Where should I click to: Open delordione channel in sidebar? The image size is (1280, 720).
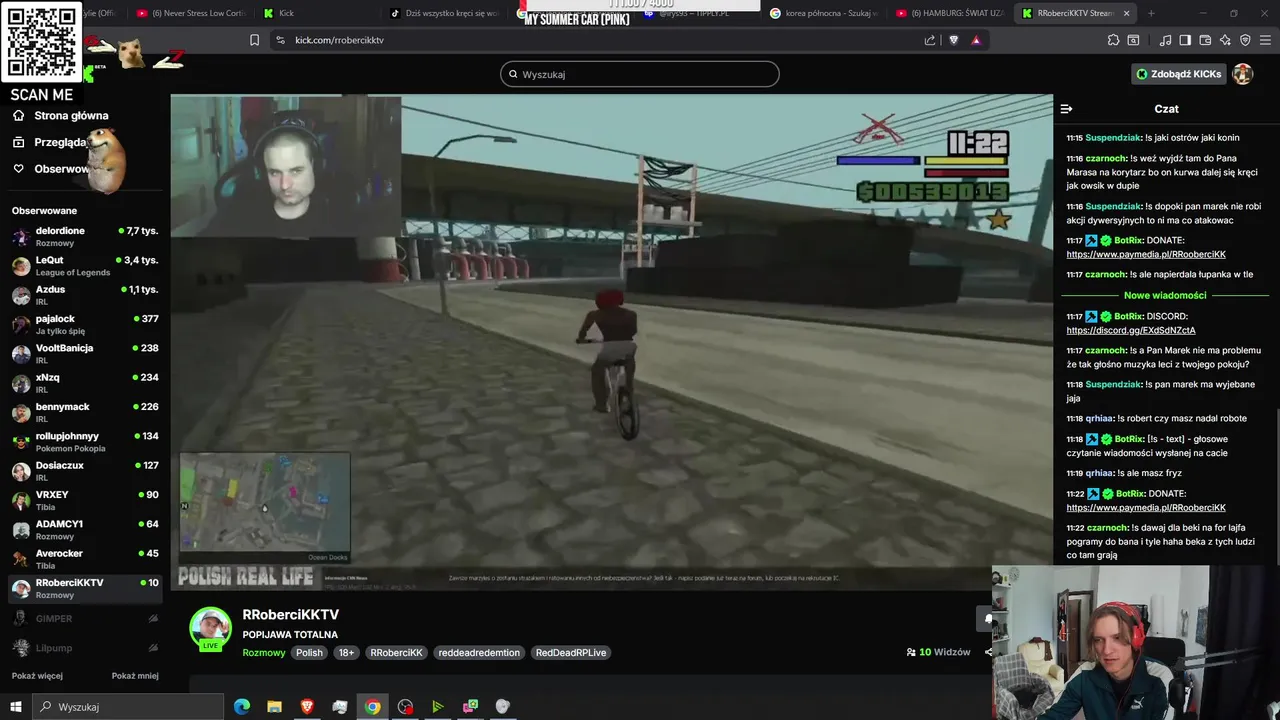tap(85, 237)
